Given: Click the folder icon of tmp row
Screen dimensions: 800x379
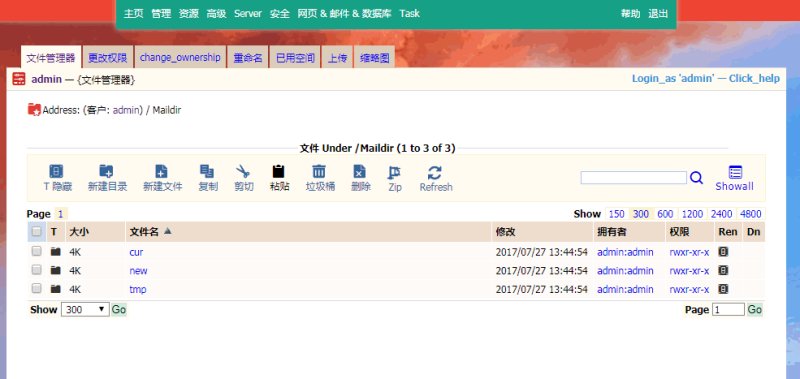Looking at the screenshot, I should coord(56,289).
